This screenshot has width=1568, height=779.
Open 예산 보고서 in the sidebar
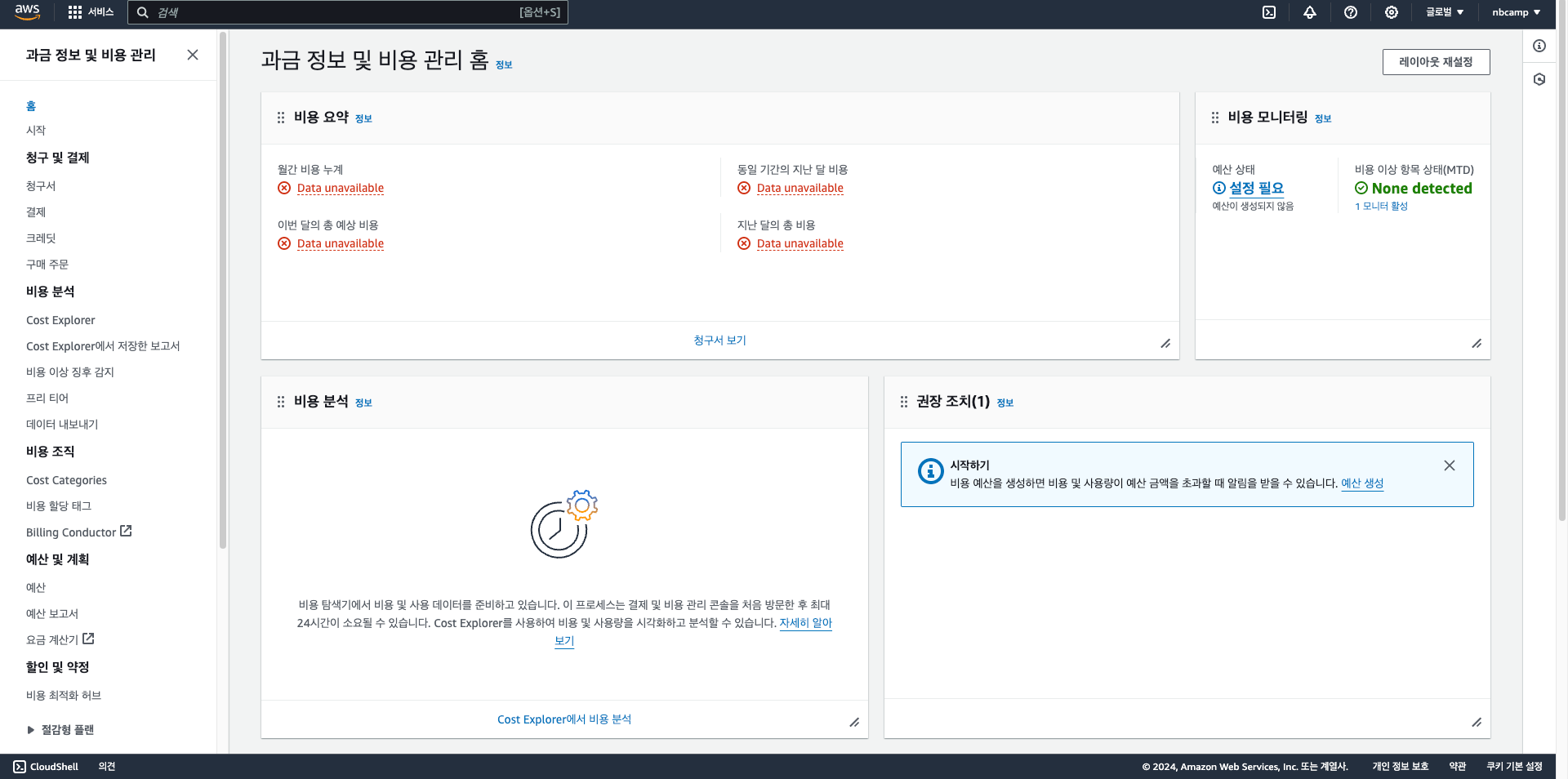pyautogui.click(x=52, y=614)
